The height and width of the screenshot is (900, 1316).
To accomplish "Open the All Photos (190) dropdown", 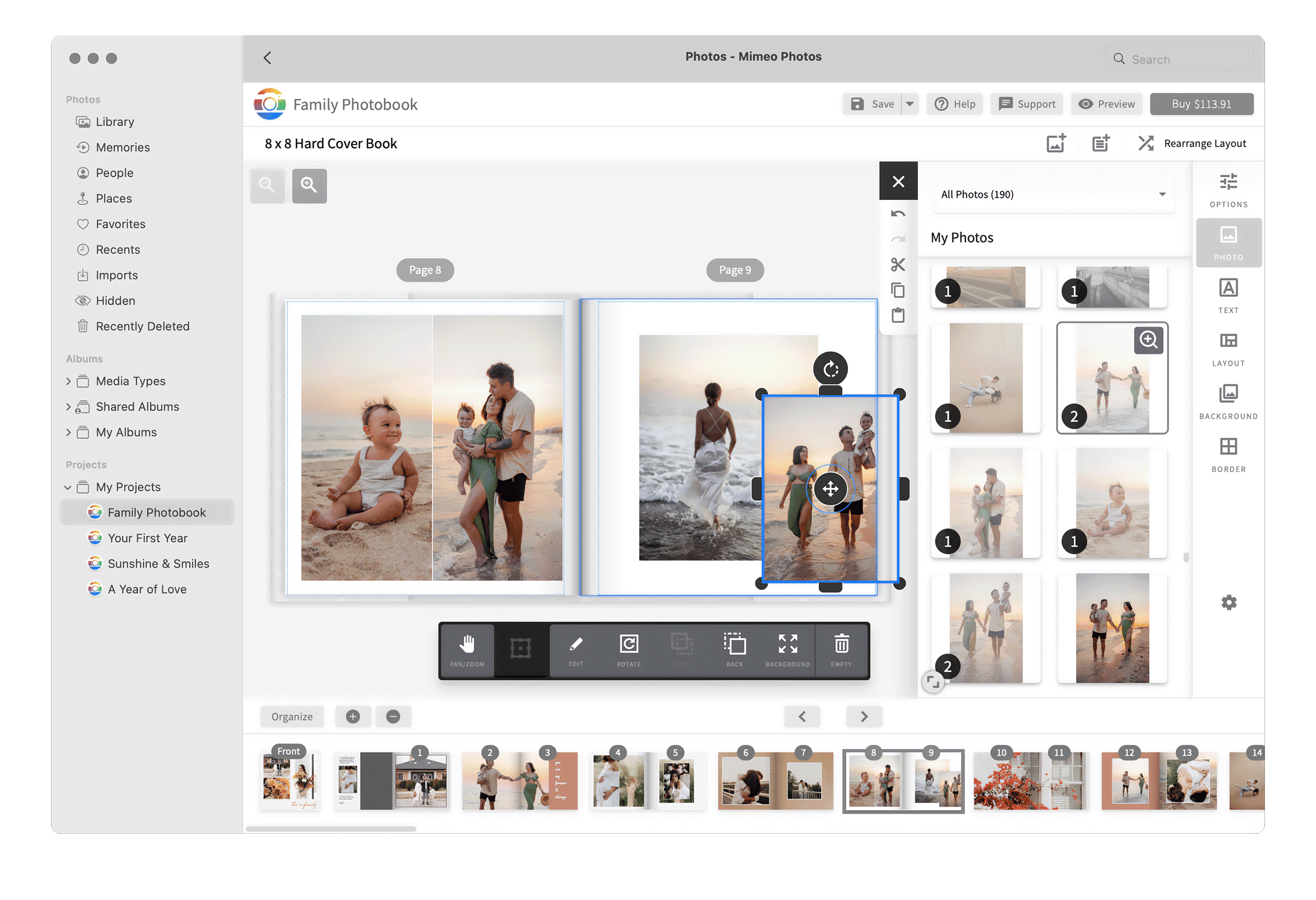I will point(1054,194).
